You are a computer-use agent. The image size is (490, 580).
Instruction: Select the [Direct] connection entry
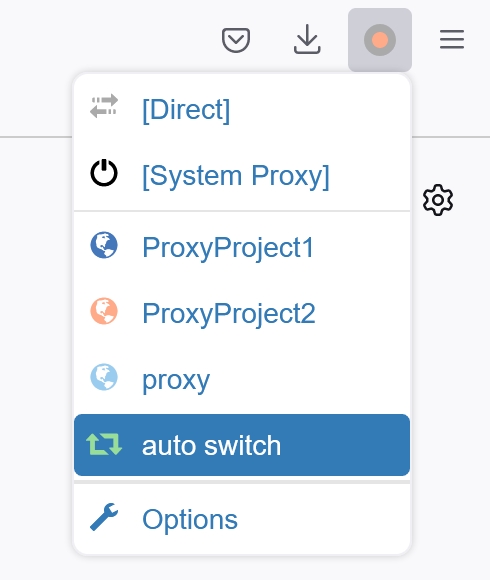[x=242, y=109]
